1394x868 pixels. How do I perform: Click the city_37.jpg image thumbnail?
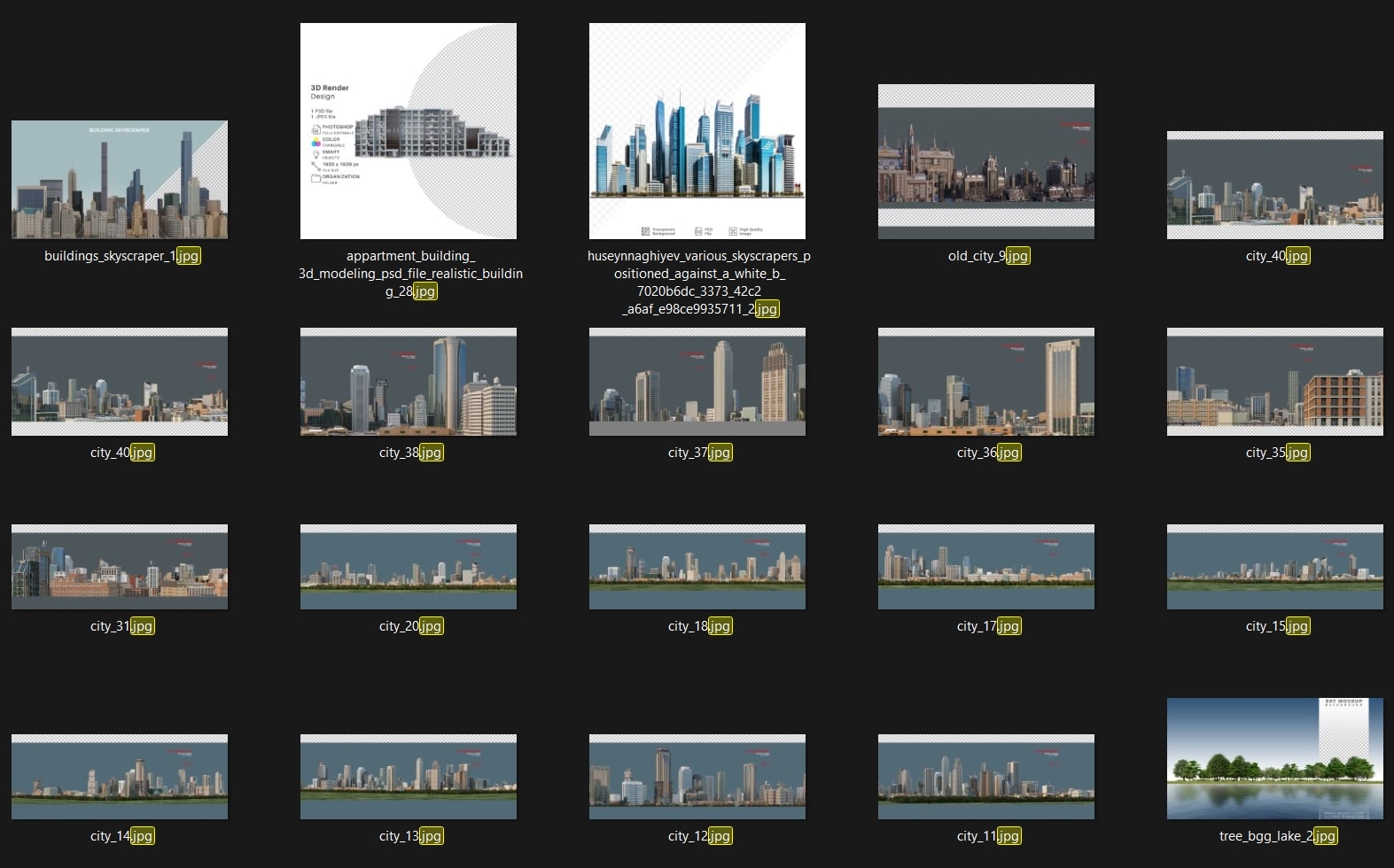tap(697, 382)
